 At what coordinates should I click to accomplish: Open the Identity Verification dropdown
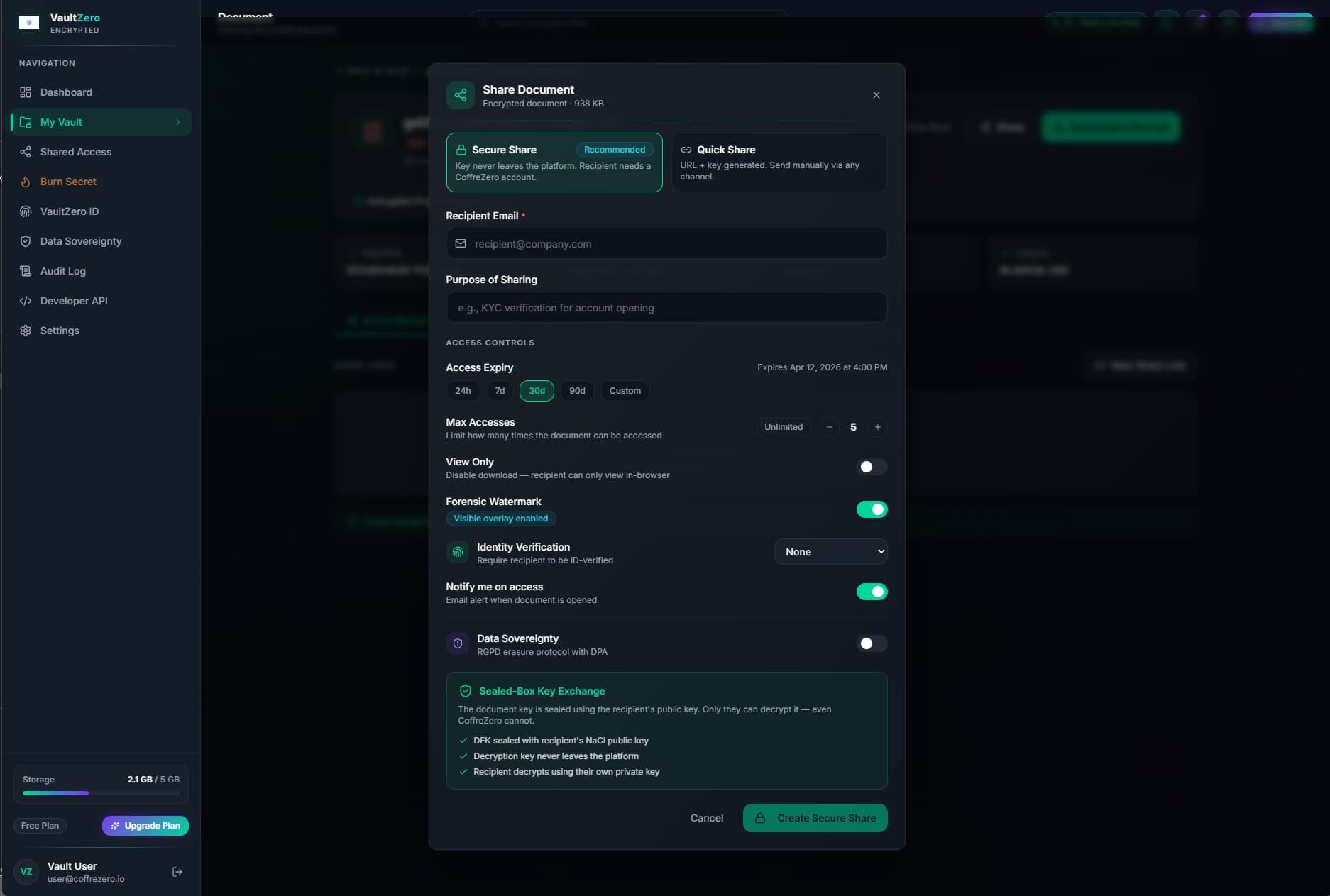click(x=830, y=552)
